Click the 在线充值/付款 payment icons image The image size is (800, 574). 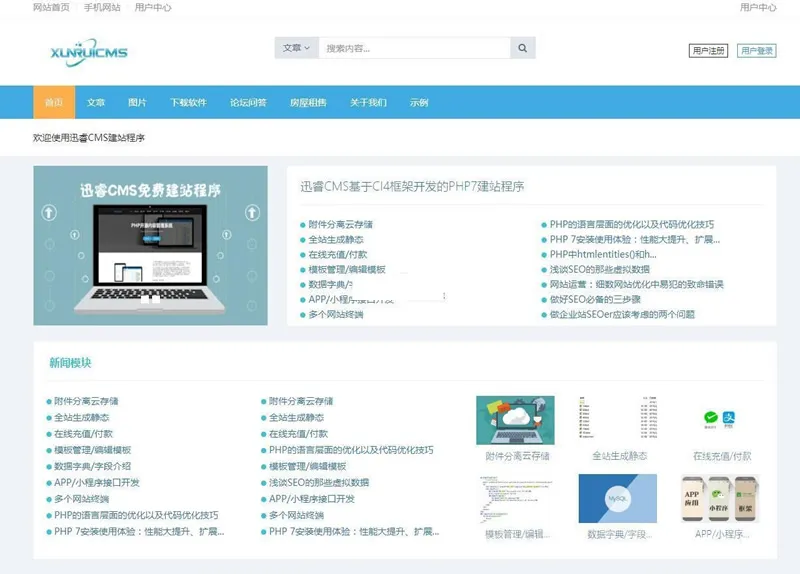(x=721, y=420)
